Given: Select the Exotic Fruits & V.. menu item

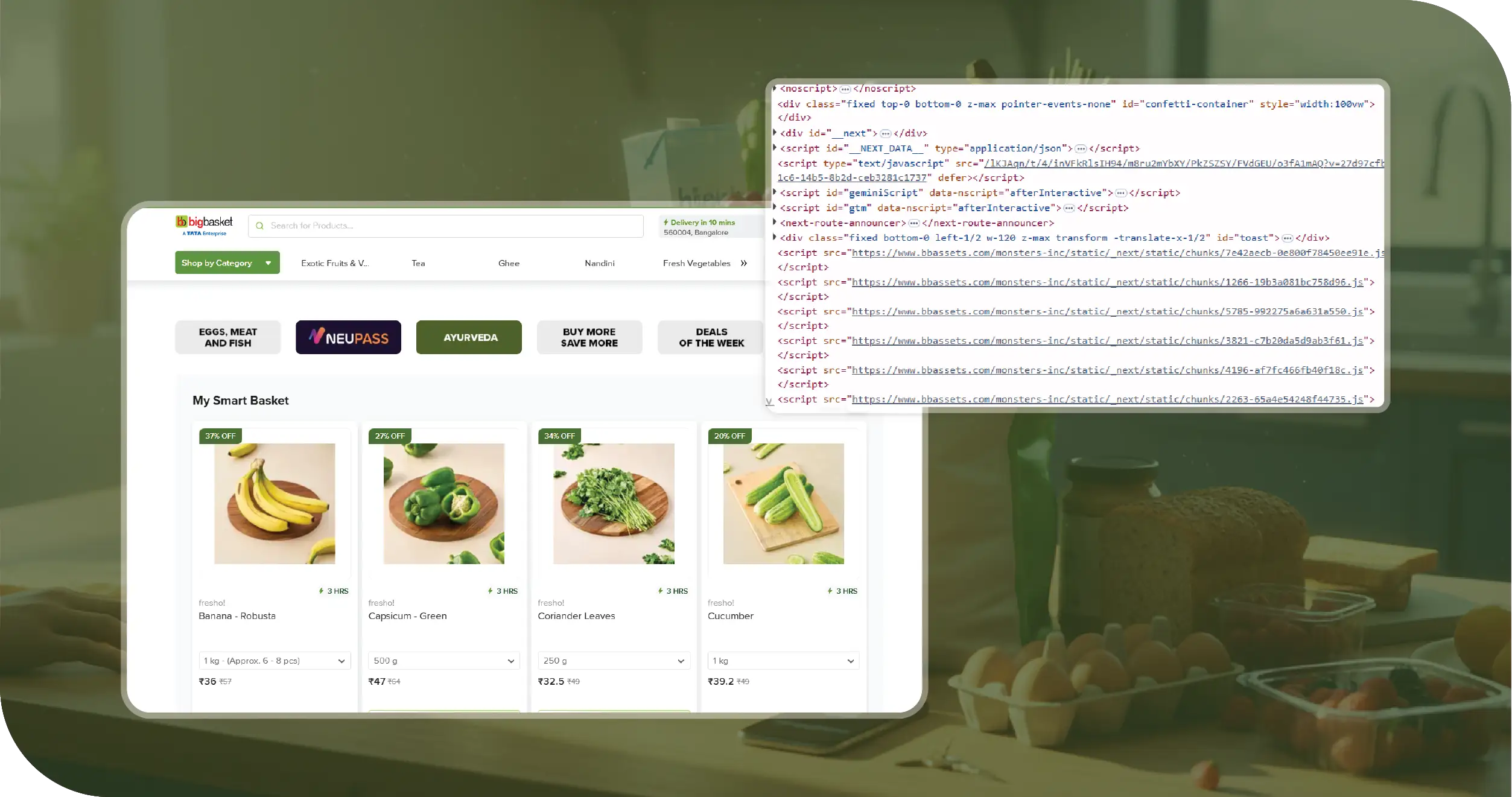Looking at the screenshot, I should pos(334,263).
